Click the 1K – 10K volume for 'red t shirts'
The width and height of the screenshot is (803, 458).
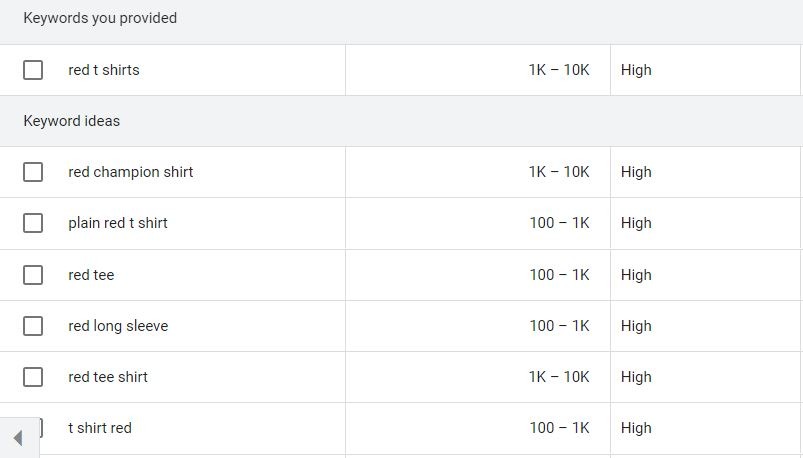point(559,70)
